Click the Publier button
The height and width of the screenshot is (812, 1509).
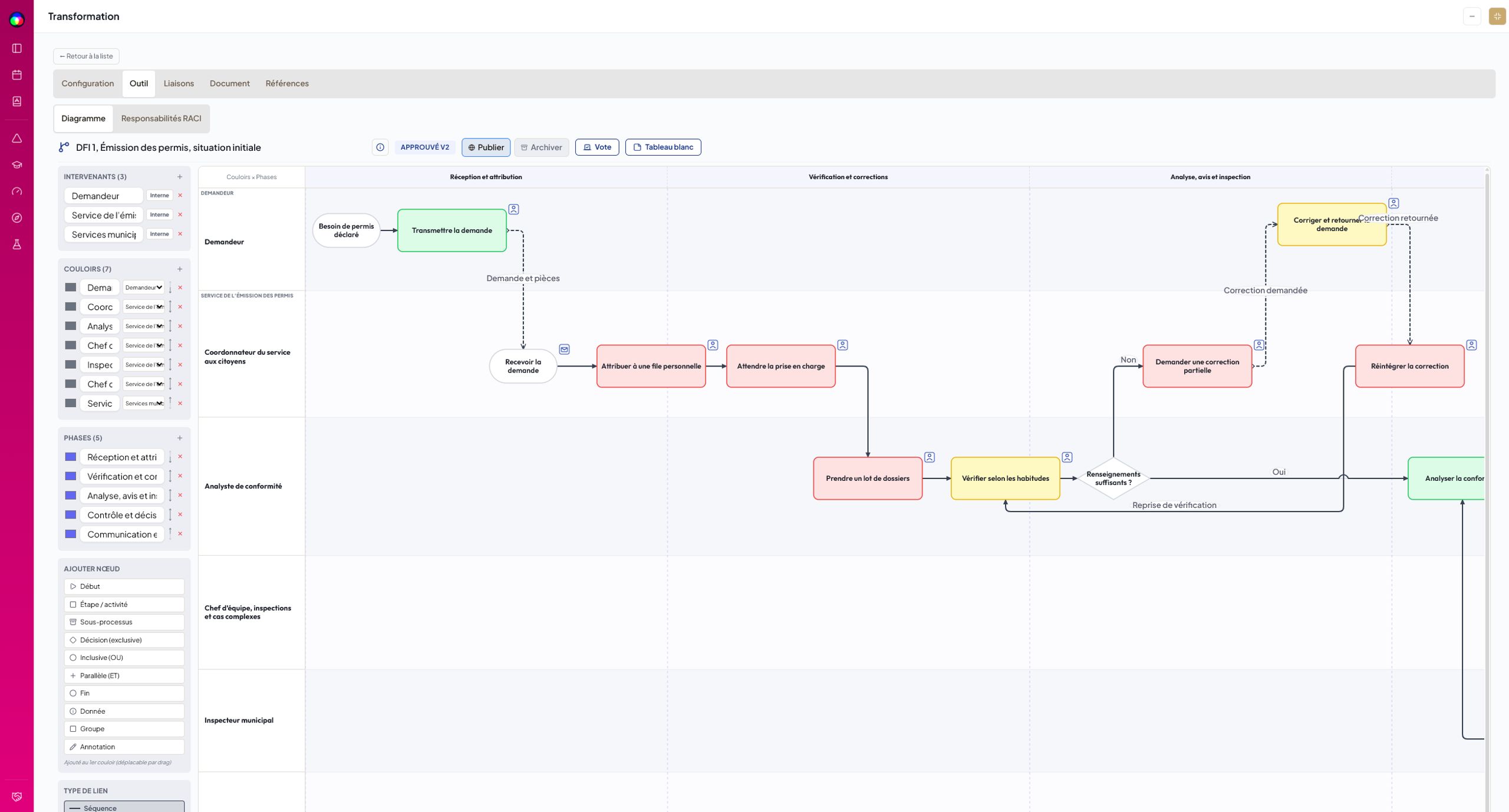coord(486,147)
